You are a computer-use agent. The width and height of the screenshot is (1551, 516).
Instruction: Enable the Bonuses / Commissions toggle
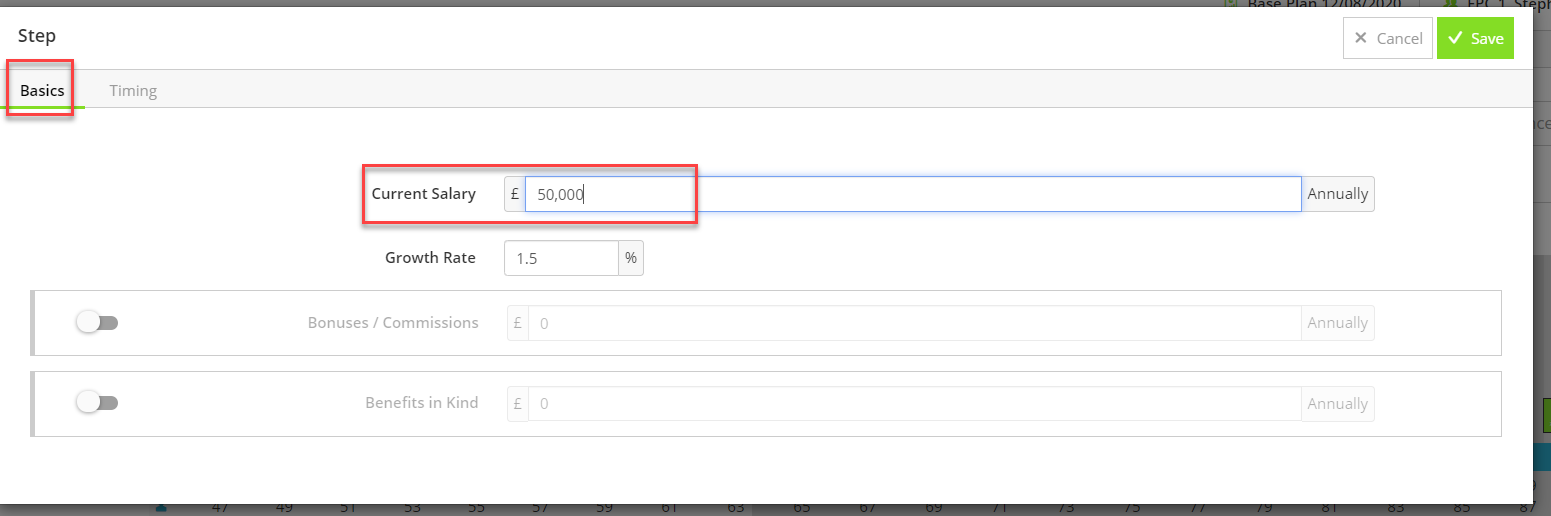(x=97, y=322)
